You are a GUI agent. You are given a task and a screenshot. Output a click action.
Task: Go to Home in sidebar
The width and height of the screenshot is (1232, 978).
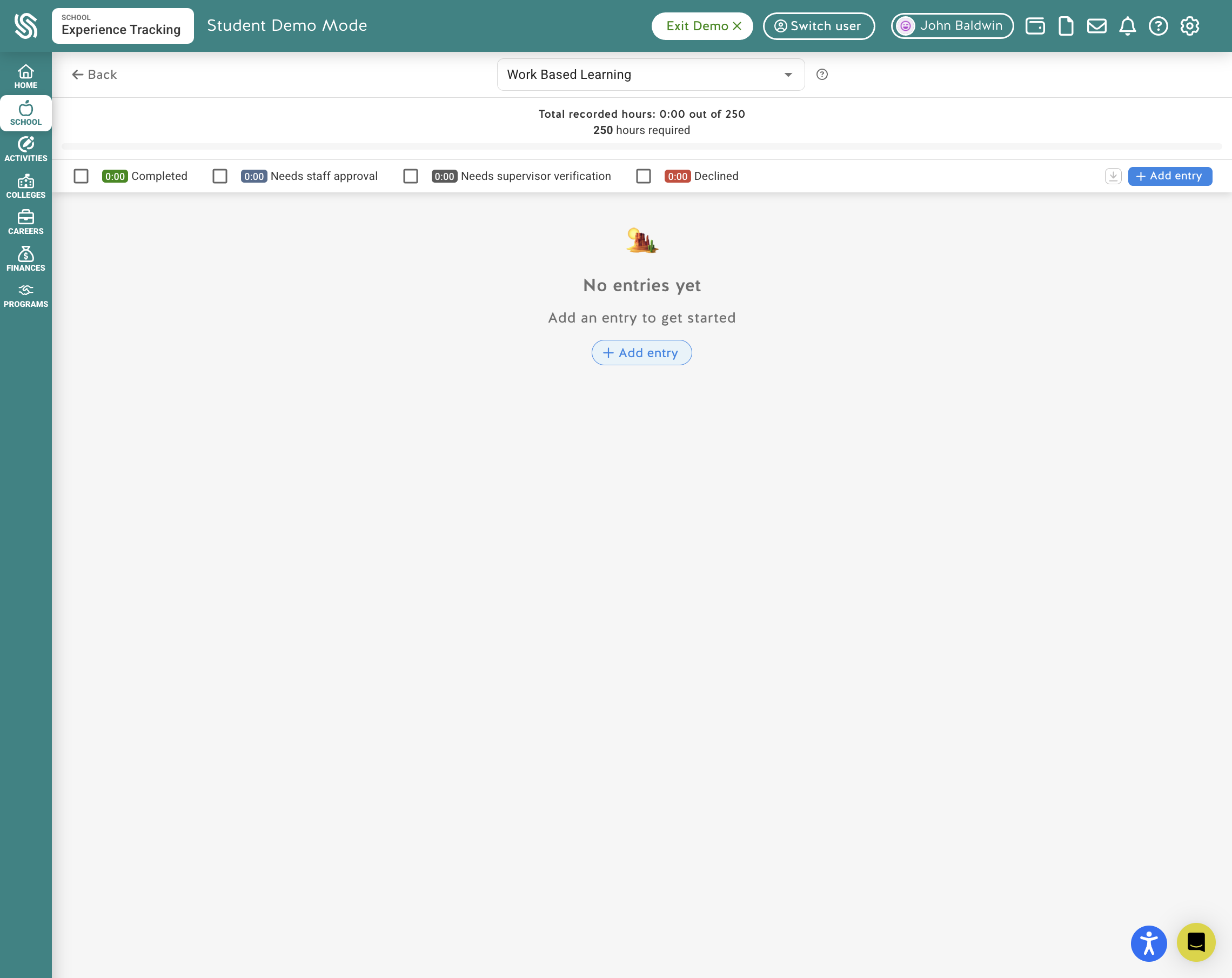pos(26,77)
